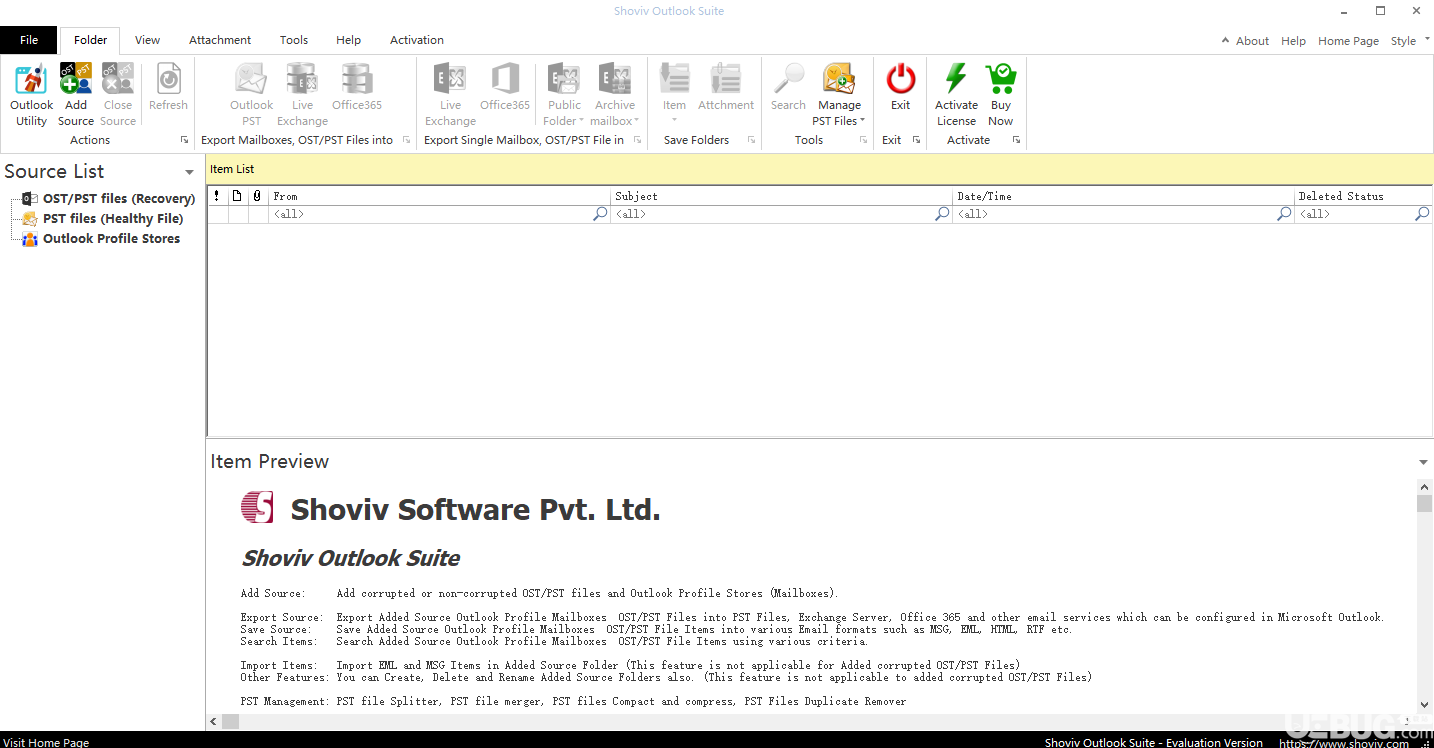Switch to the View tab
The height and width of the screenshot is (748, 1434).
(x=147, y=40)
